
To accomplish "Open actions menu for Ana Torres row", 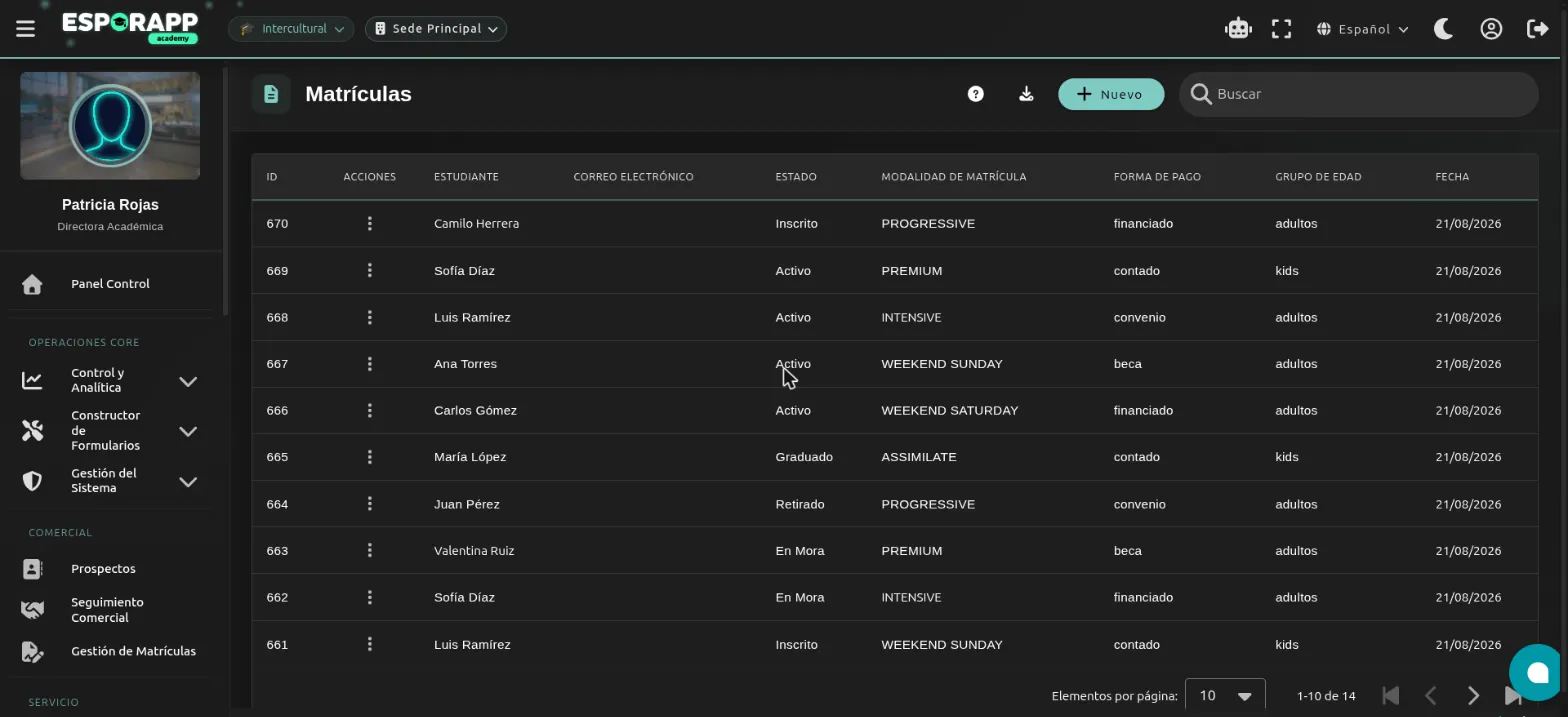I will (x=370, y=364).
